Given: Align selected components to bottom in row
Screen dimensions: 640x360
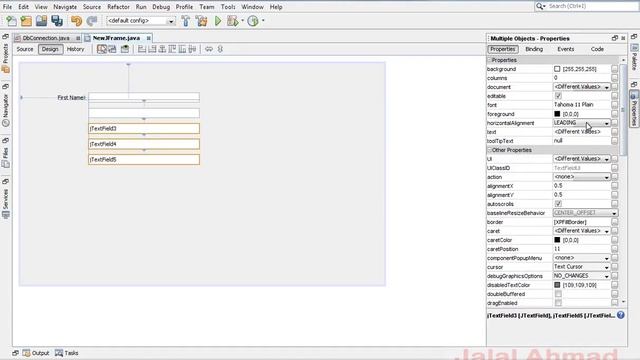Looking at the screenshot, I should click(182, 49).
